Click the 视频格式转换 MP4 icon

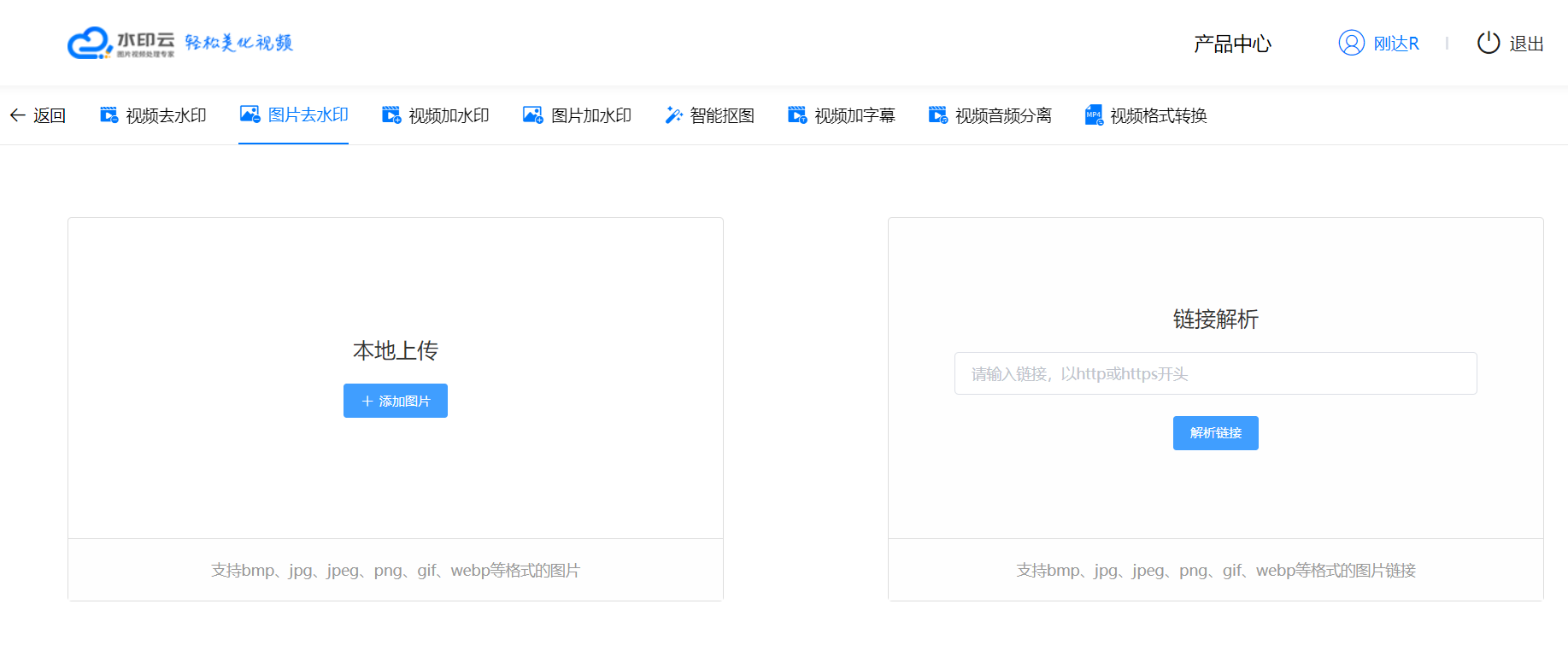pyautogui.click(x=1093, y=115)
